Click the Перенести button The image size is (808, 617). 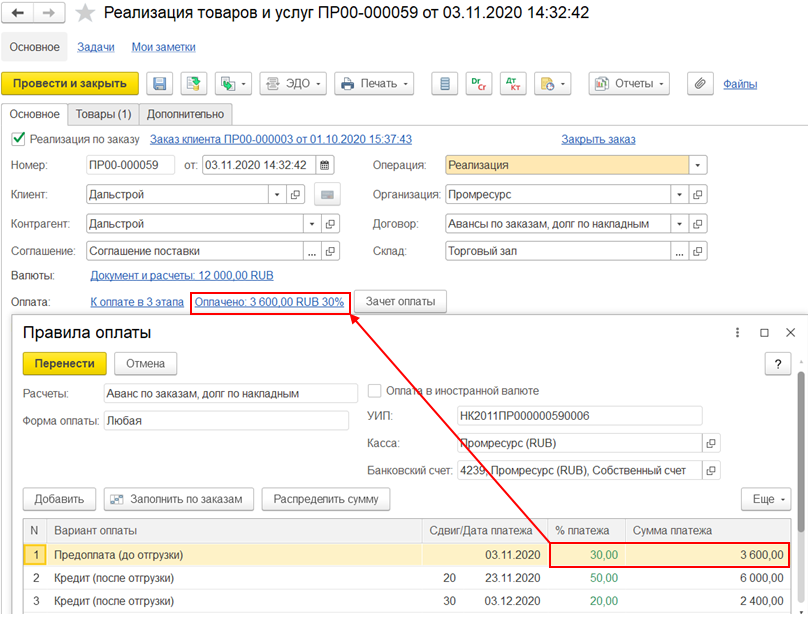tap(64, 364)
